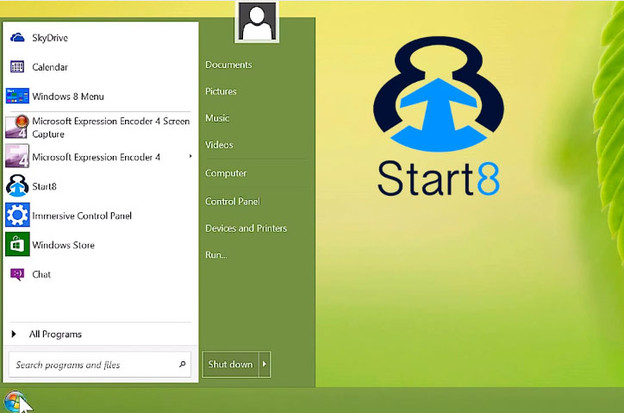The image size is (624, 413).
Task: Launch Start8 from its menu icon
Action: [17, 186]
